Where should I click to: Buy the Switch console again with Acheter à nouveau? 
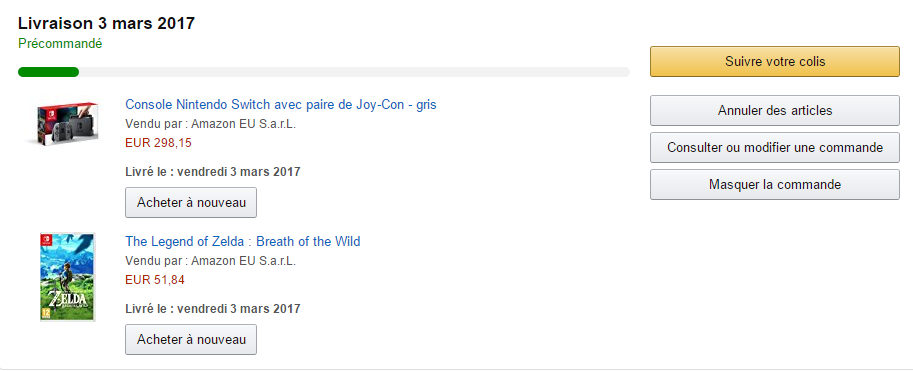pyautogui.click(x=191, y=203)
